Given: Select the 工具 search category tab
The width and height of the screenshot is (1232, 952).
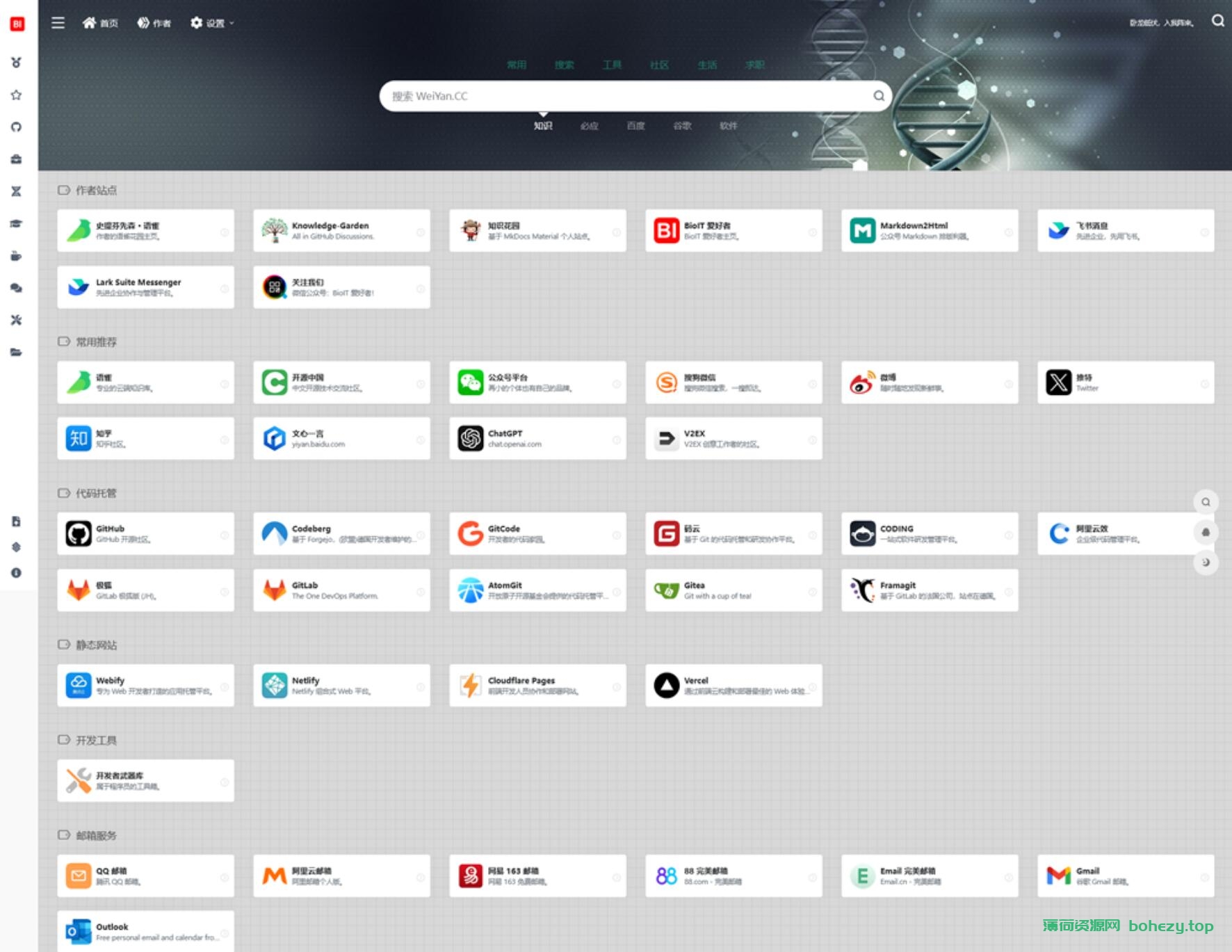Looking at the screenshot, I should click(612, 65).
